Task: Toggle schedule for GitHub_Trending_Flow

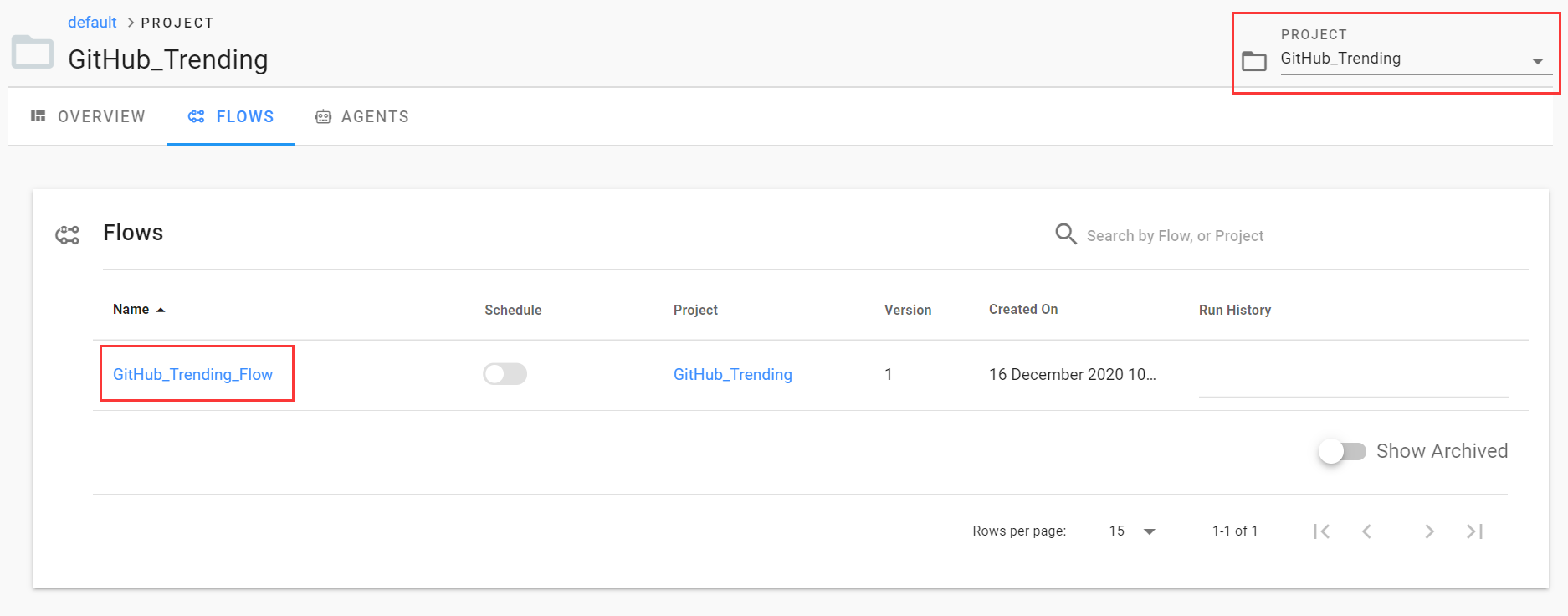Action: [505, 374]
